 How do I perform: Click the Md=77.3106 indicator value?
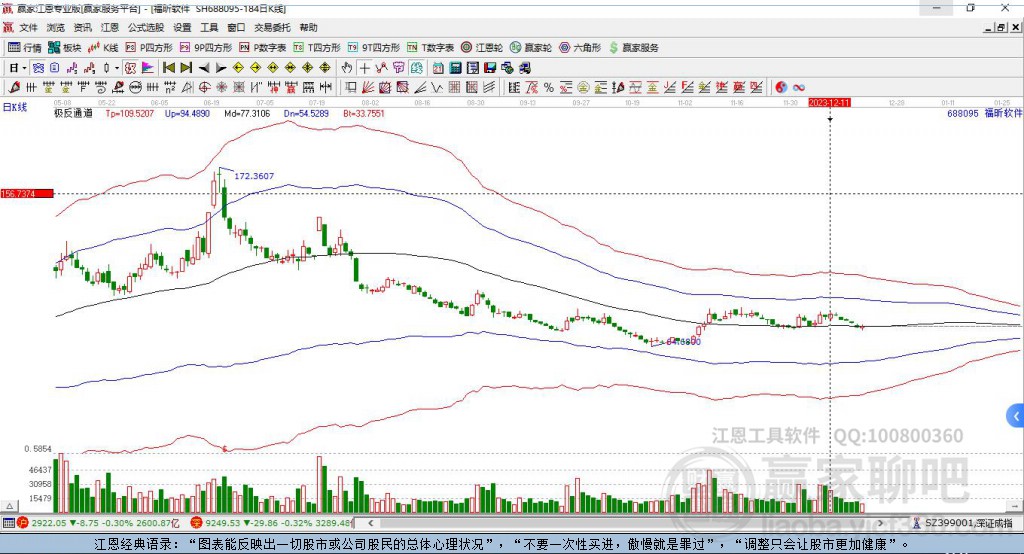[x=247, y=113]
